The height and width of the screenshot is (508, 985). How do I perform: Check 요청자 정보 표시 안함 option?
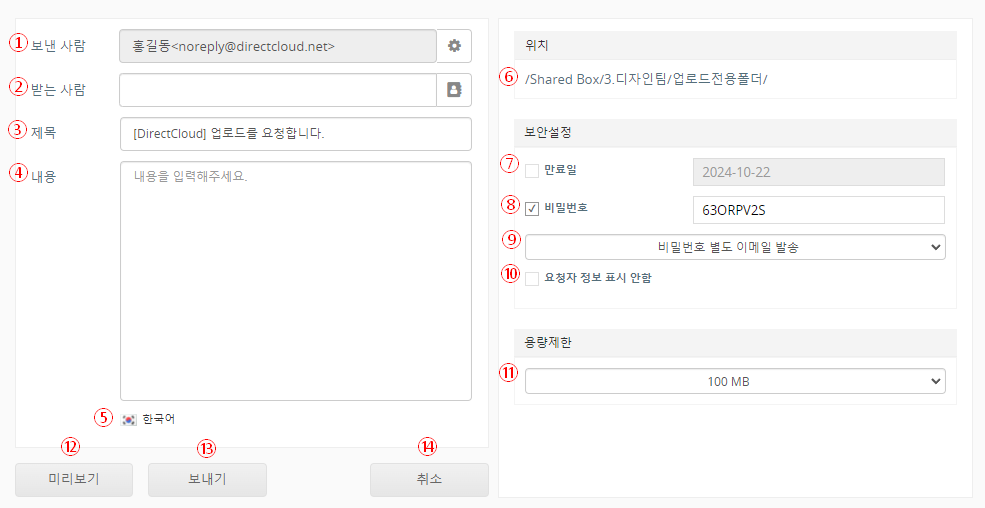[x=532, y=278]
